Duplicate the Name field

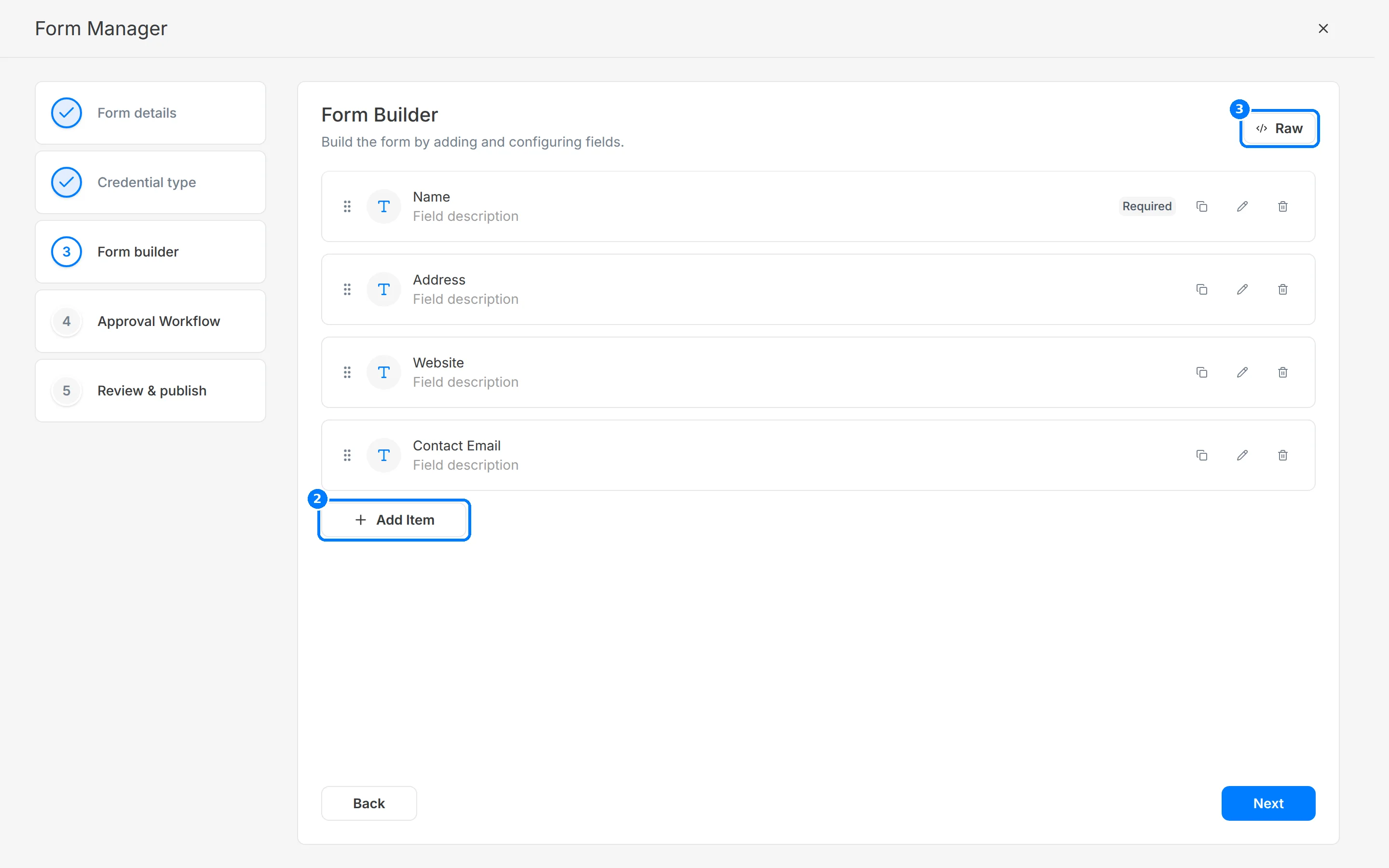click(x=1201, y=206)
